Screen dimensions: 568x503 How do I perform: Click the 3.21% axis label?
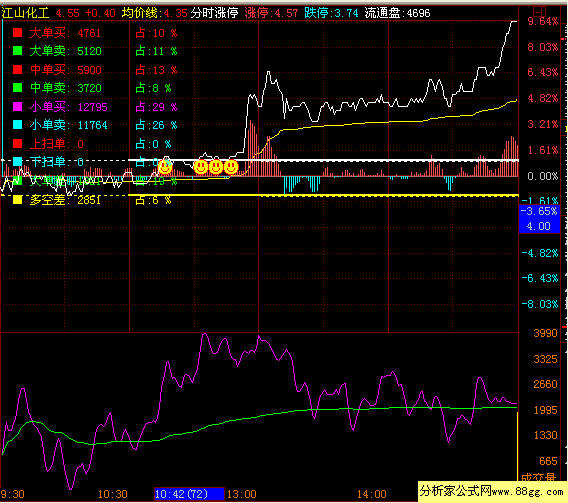[543, 124]
